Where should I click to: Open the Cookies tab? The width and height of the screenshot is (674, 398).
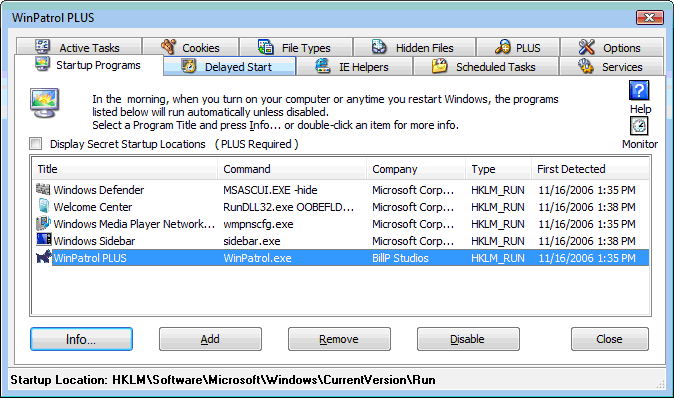coord(191,47)
